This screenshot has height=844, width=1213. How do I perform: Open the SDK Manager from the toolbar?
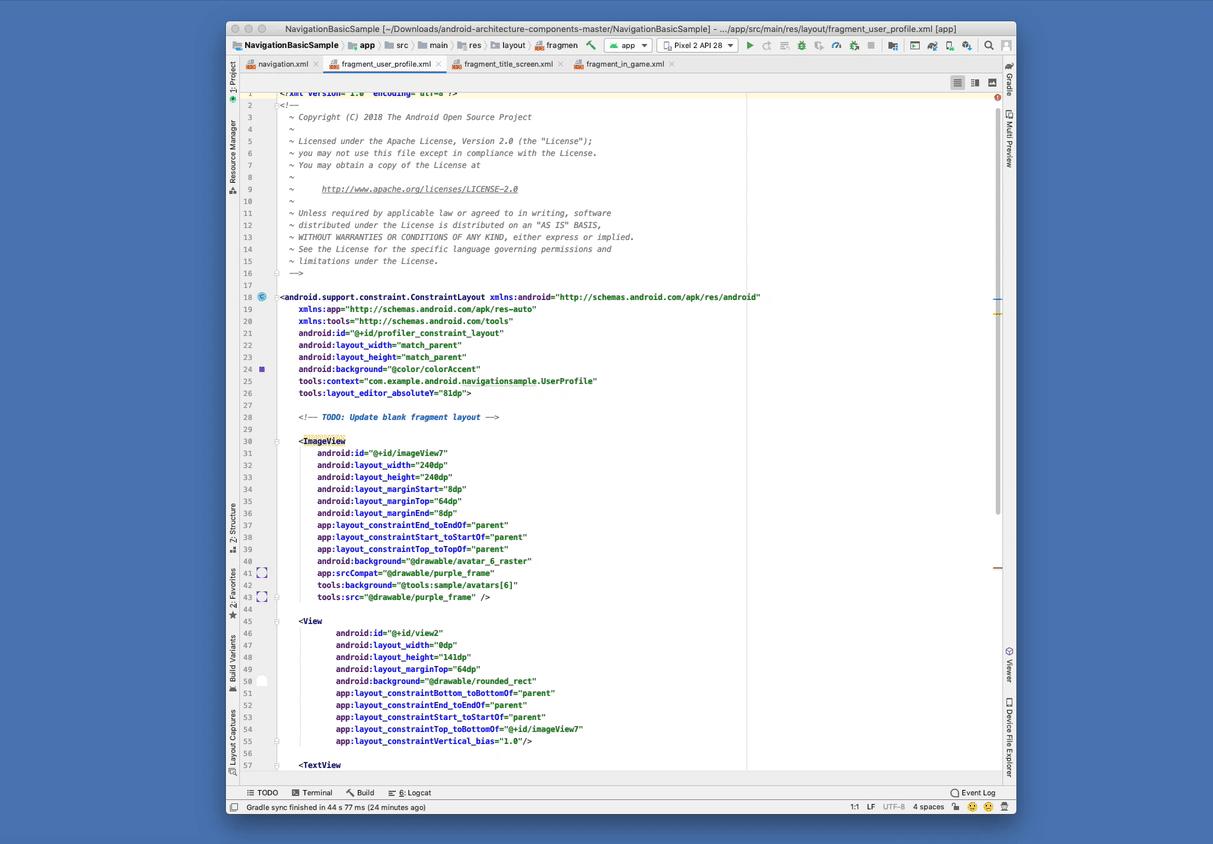tap(966, 45)
